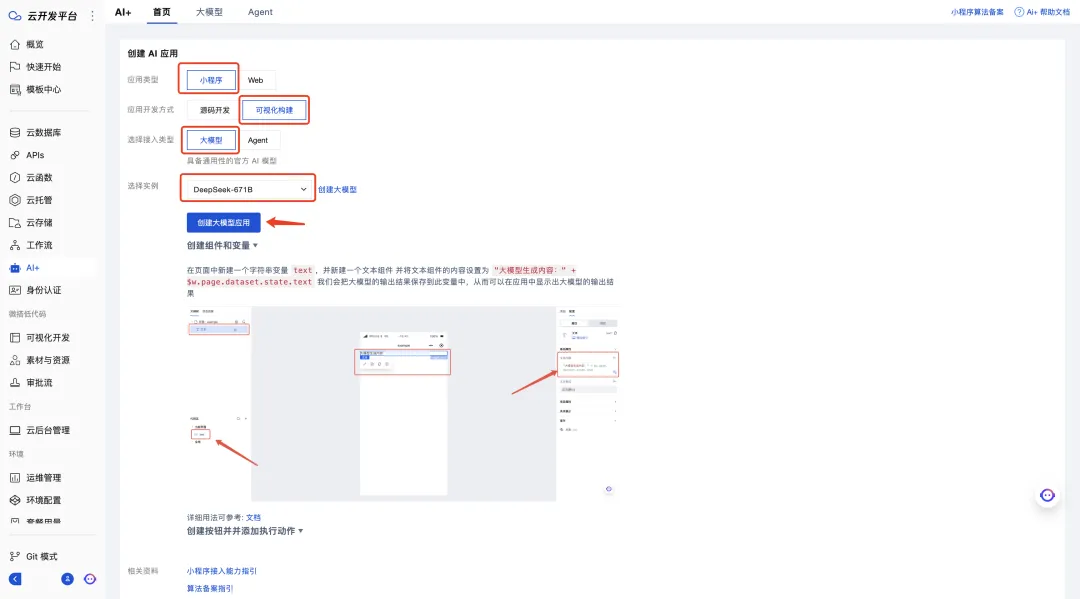Open the assistant icon beside the avatar
This screenshot has height=599, width=1080.
90,579
